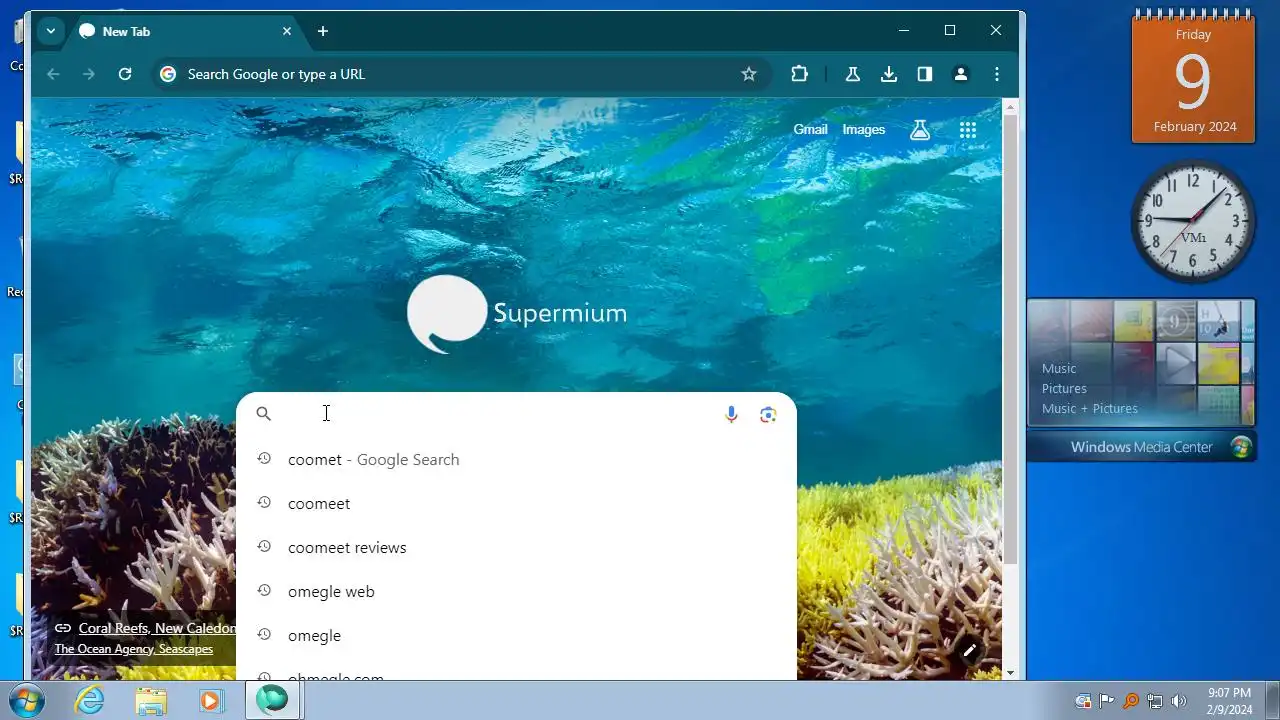Click the Supermium logo
The height and width of the screenshot is (720, 1280).
click(x=517, y=314)
